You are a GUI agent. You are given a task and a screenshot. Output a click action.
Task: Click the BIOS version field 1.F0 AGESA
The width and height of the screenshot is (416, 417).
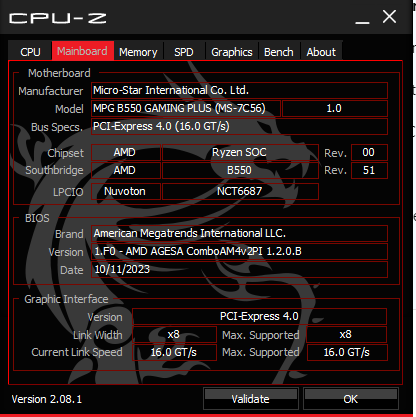click(x=239, y=251)
